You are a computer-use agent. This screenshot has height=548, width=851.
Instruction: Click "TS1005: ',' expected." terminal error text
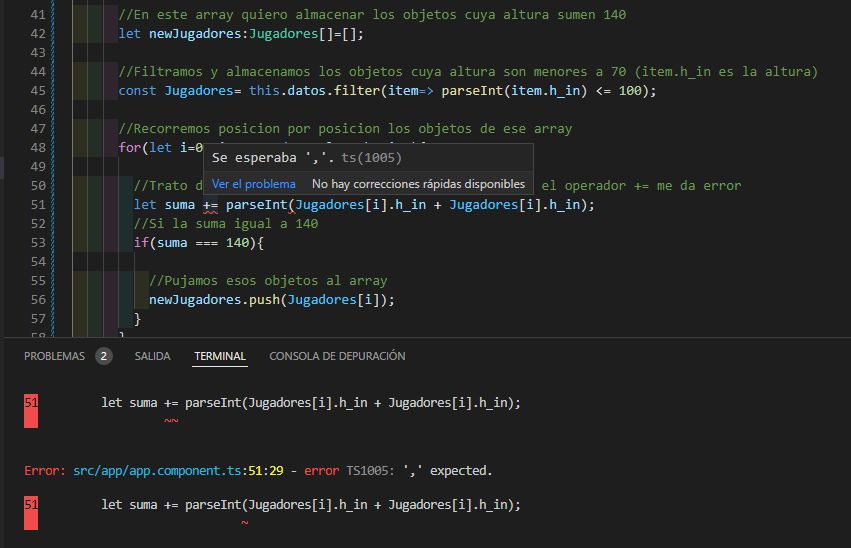[419, 470]
